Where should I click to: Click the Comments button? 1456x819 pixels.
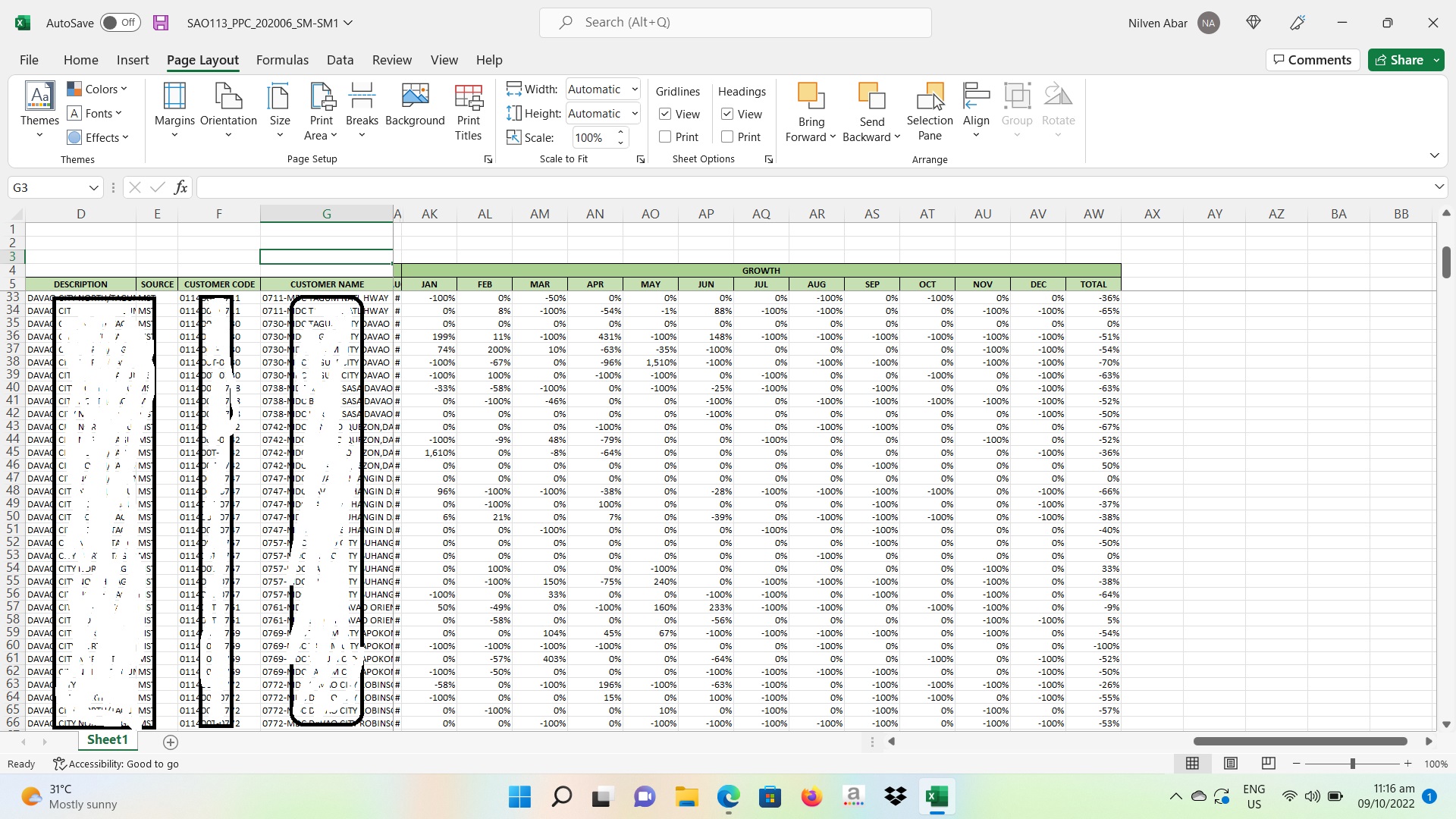(1312, 60)
